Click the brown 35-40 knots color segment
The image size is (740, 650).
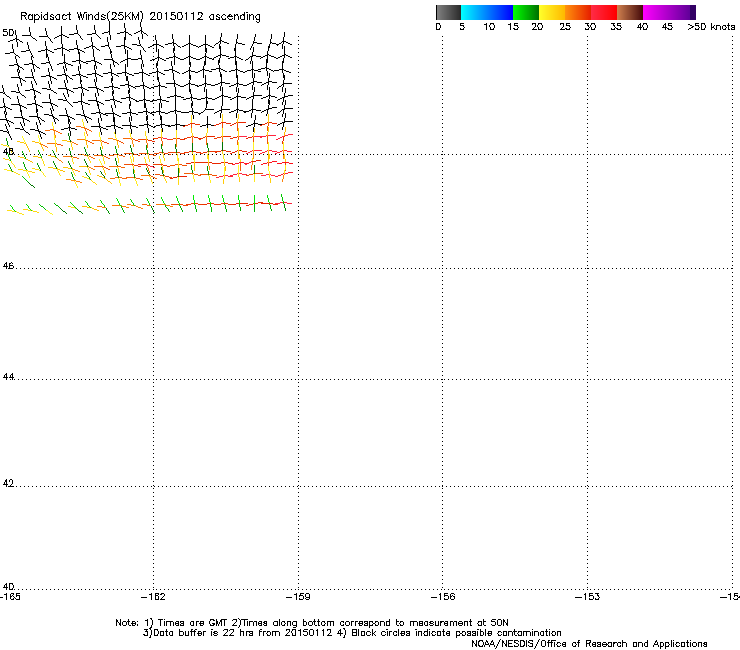[630, 12]
